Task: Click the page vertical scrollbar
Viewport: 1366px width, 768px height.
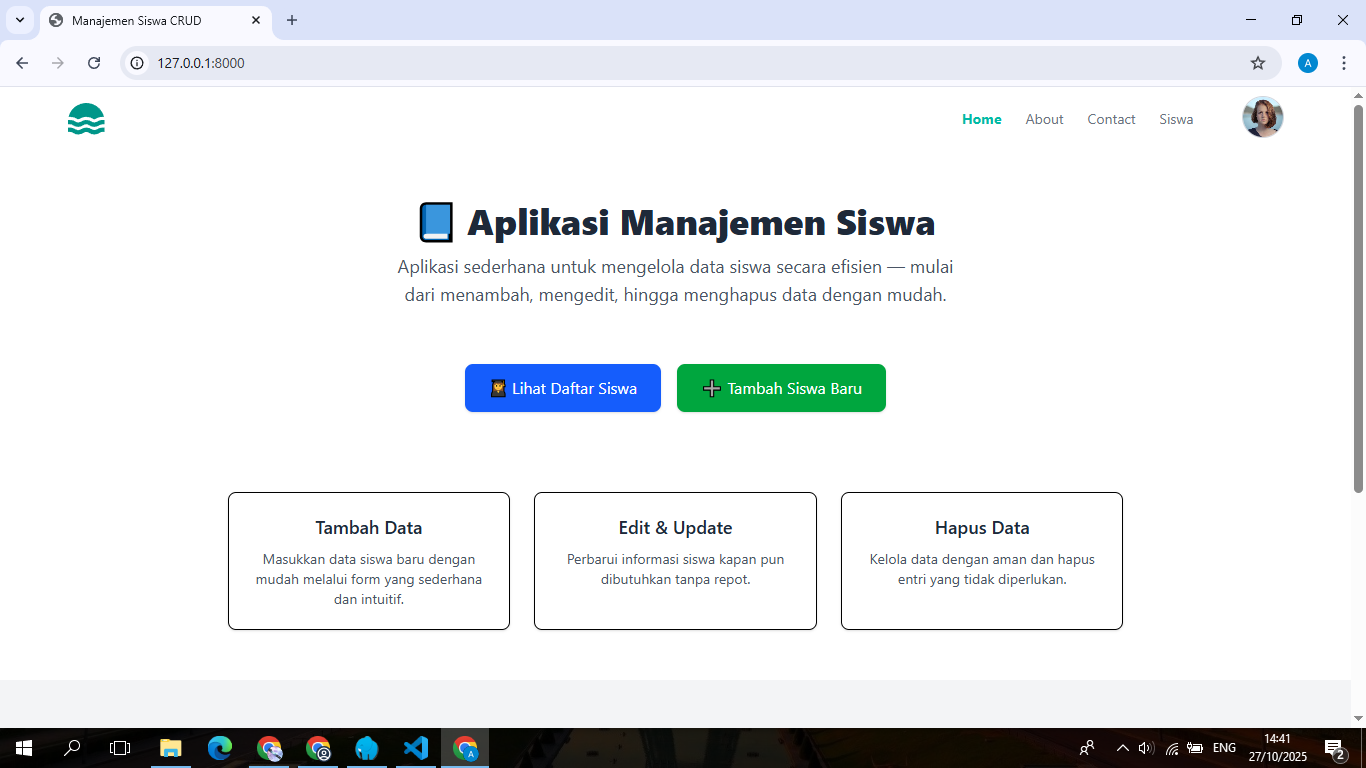Action: (1358, 300)
